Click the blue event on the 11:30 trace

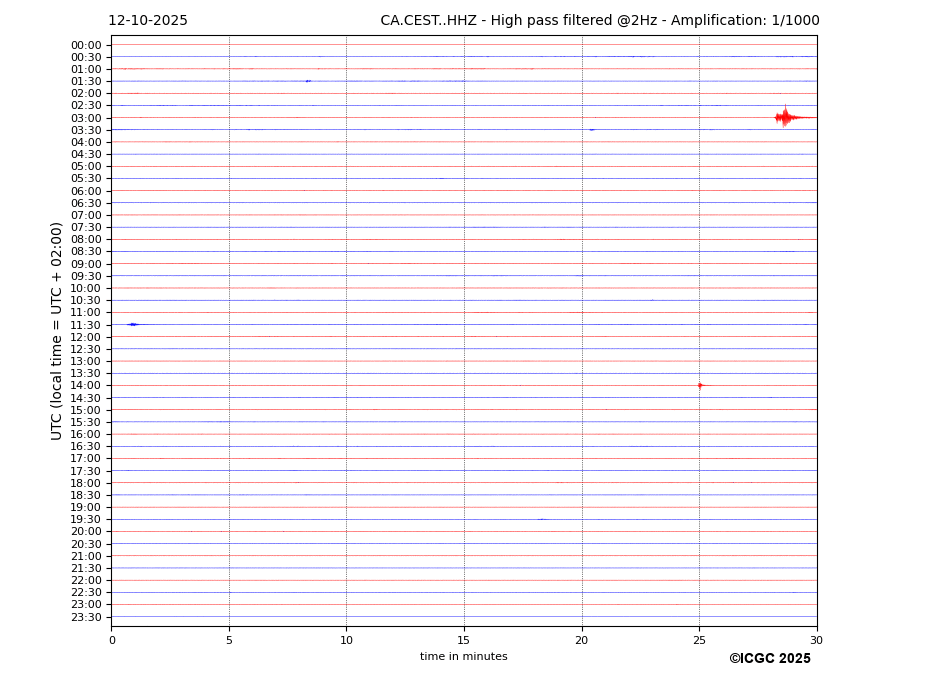pos(132,324)
